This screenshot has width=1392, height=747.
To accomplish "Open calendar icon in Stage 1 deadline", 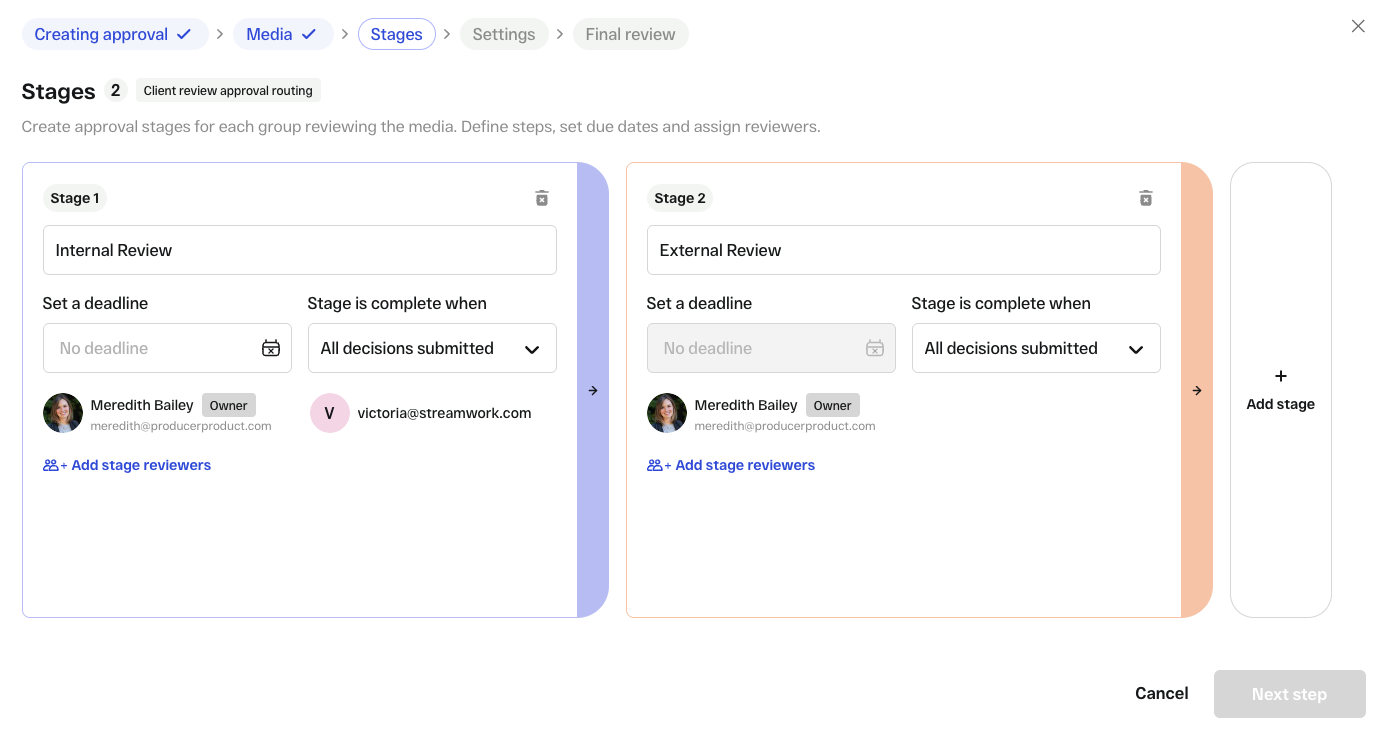I will click(271, 348).
